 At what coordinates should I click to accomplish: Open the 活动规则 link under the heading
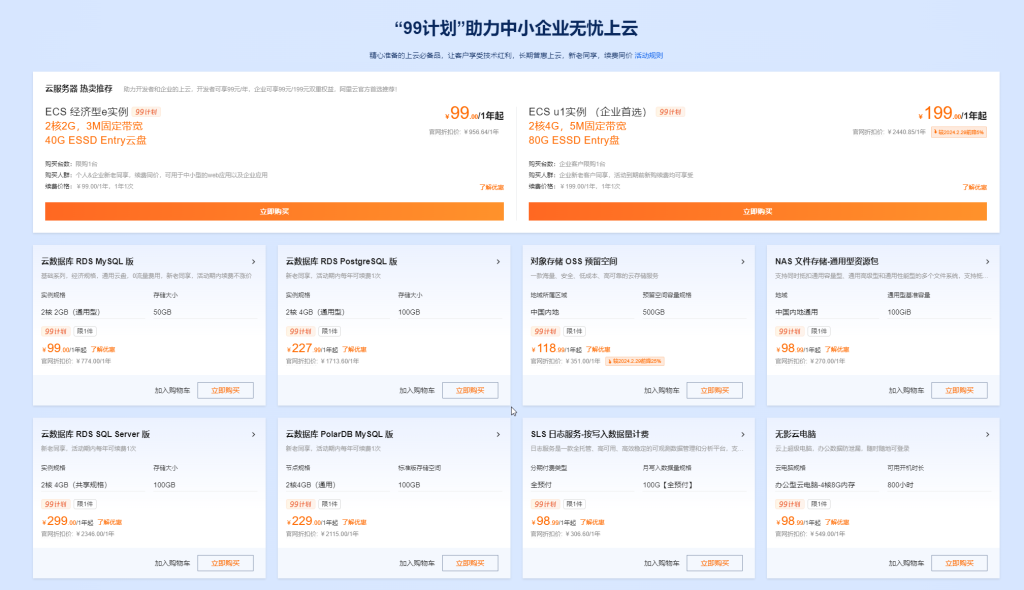(x=648, y=56)
